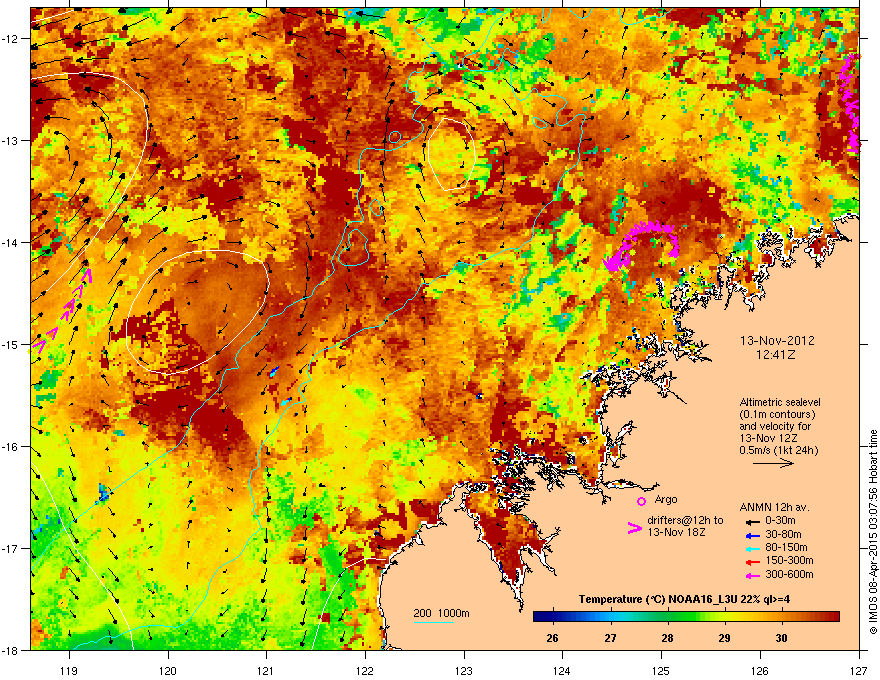Click the latitude axis label -14
Viewport: 880px width, 680px height.
click(x=11, y=242)
